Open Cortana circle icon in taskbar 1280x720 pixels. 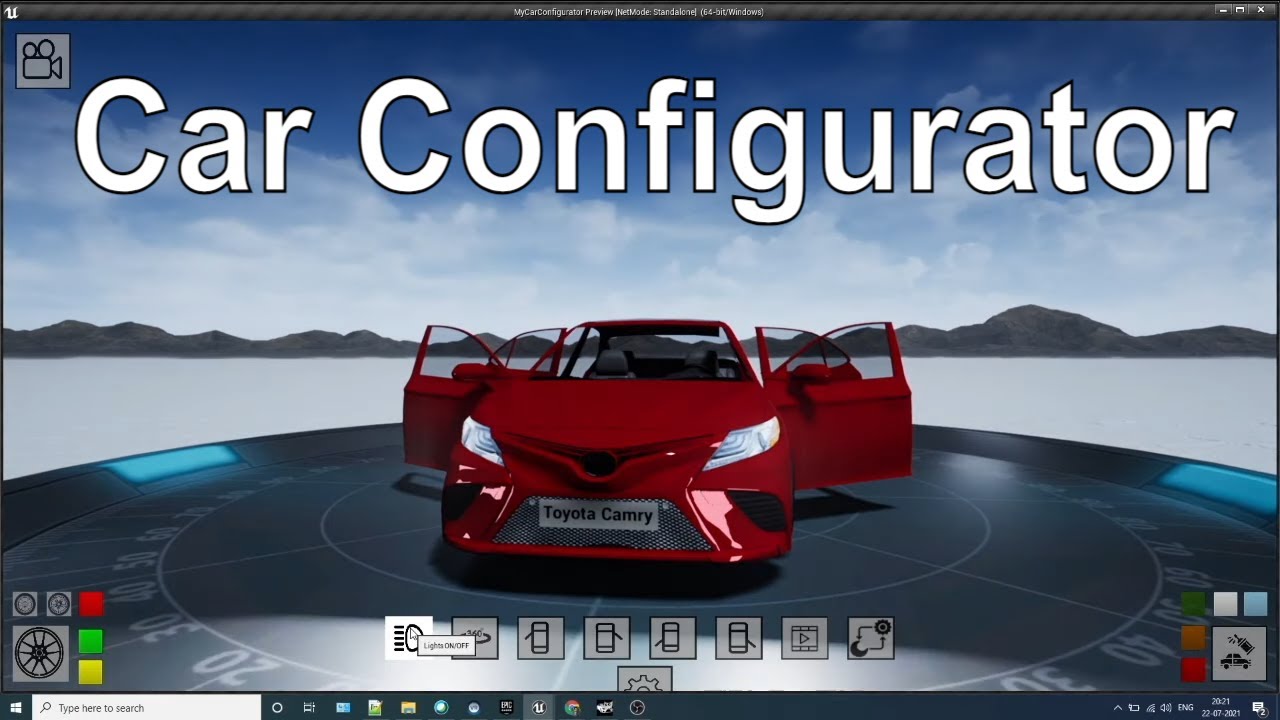277,708
